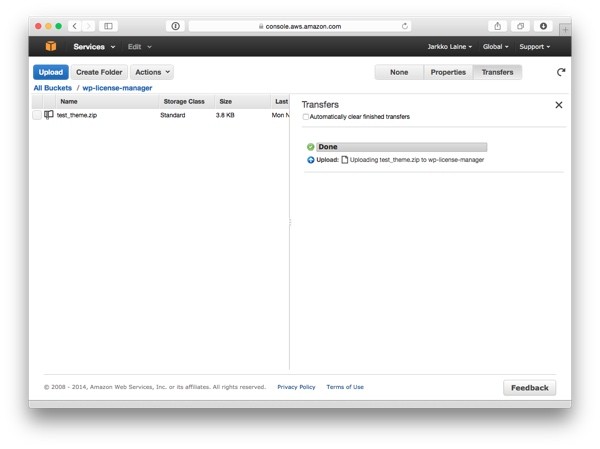
Task: Reload page using address bar refresh icon
Action: 404,26
